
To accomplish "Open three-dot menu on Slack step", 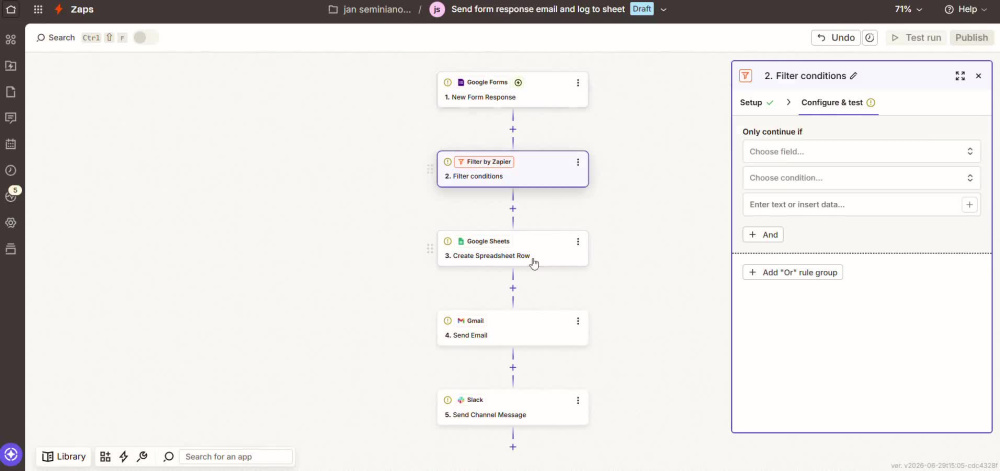I will (x=578, y=400).
